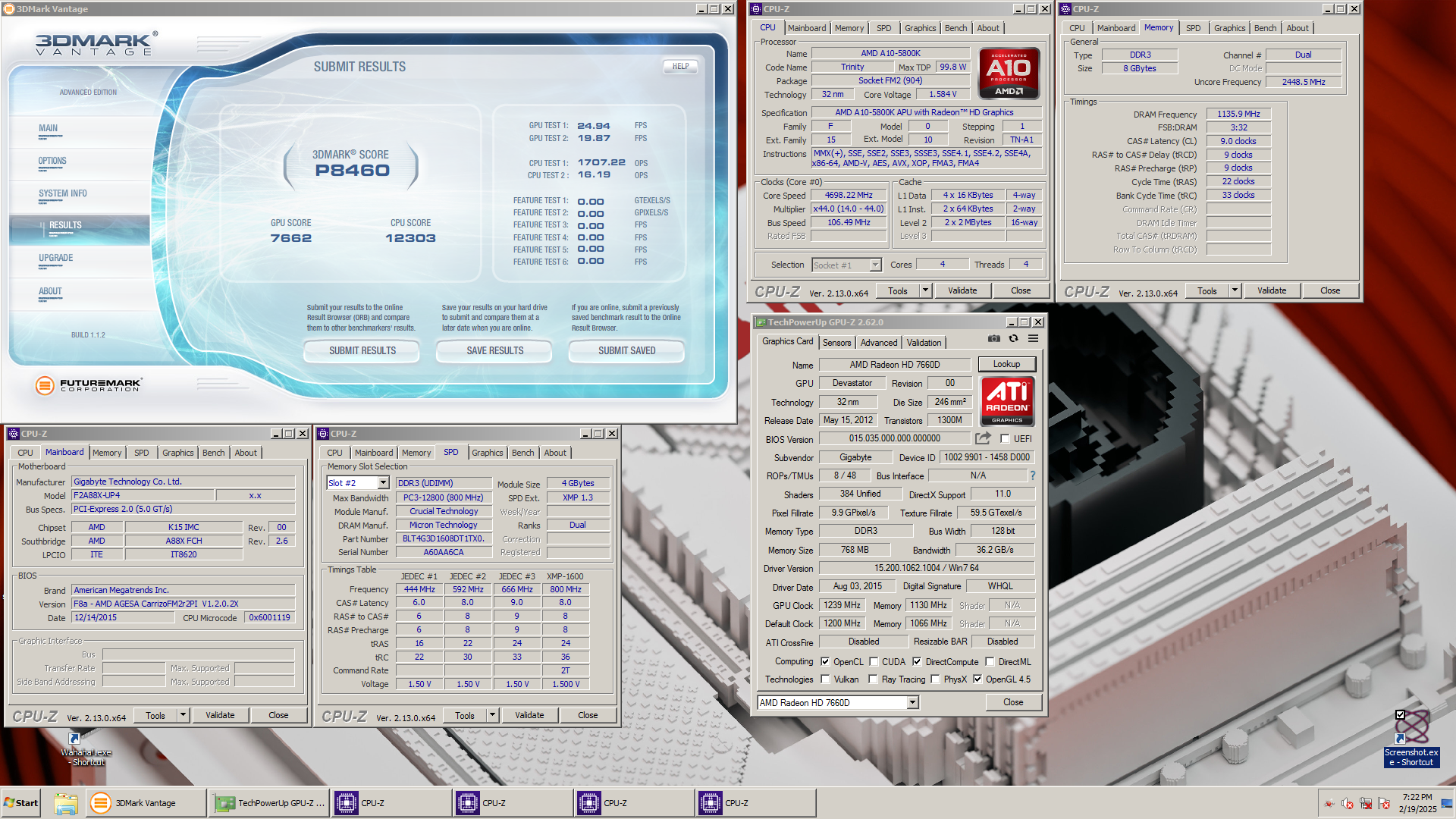Click the 3DMark Vantage logo

[x=96, y=44]
